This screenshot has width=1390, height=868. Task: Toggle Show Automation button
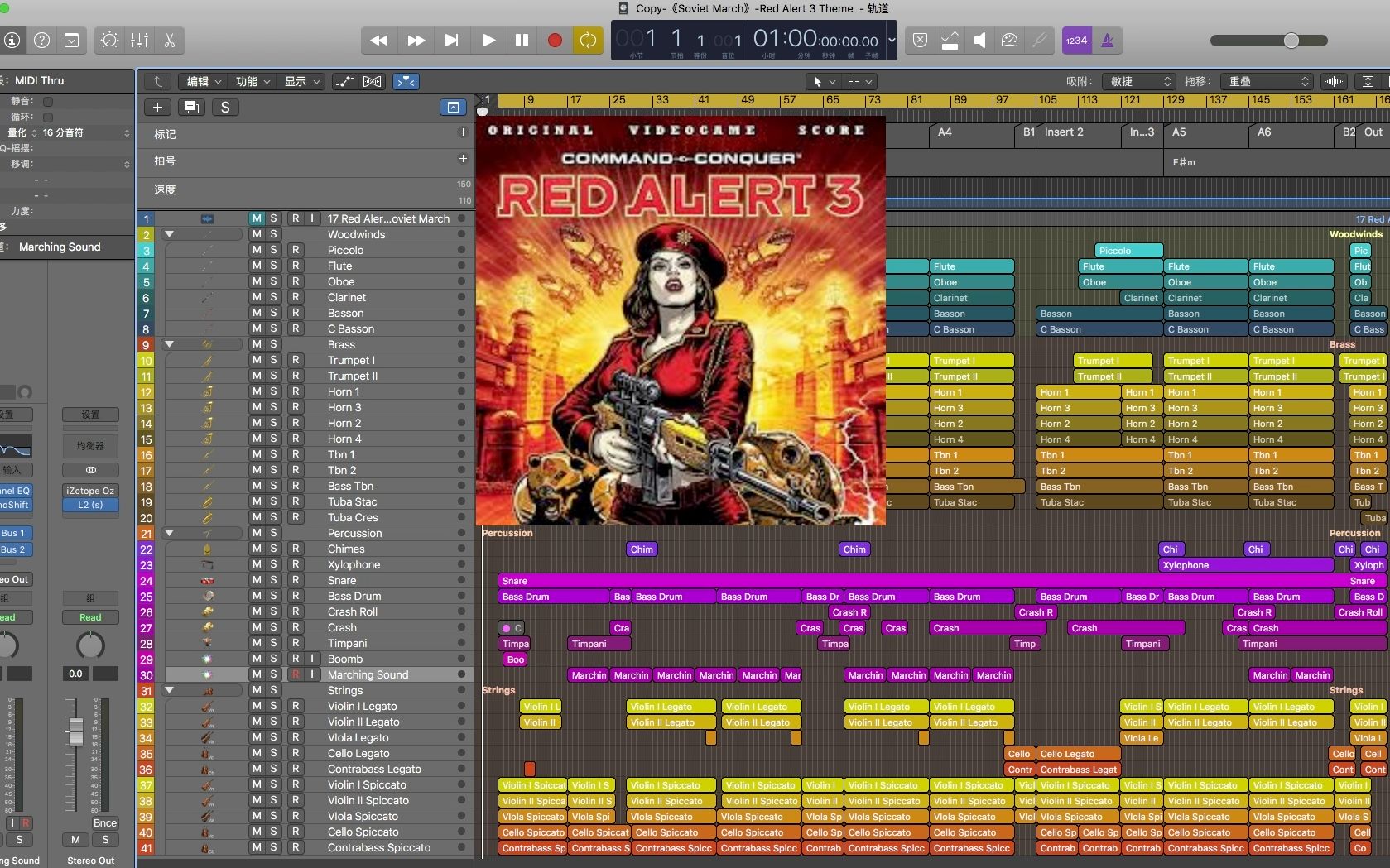click(x=345, y=81)
